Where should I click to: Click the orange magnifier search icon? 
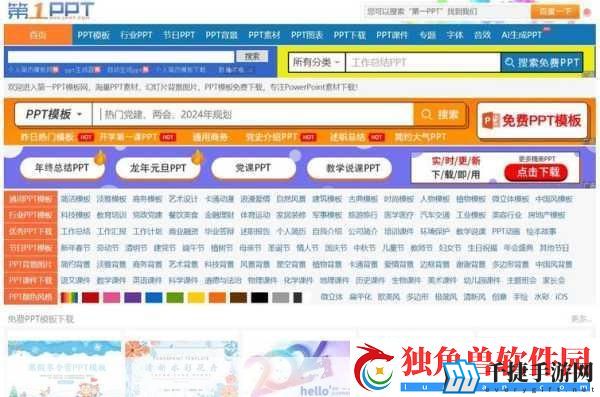(426, 114)
